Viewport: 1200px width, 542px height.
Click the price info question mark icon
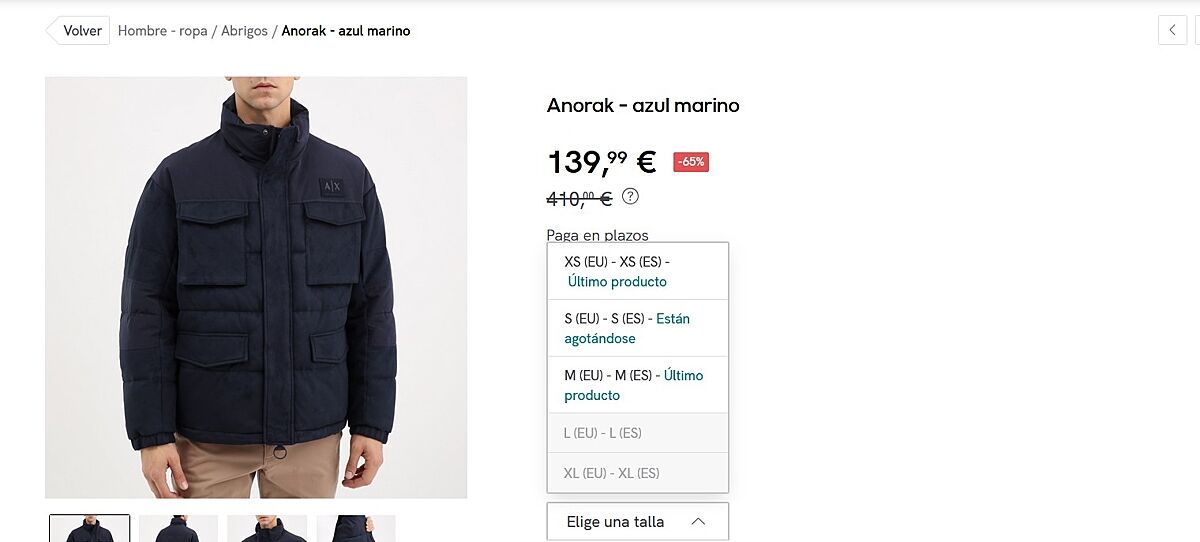pos(630,196)
